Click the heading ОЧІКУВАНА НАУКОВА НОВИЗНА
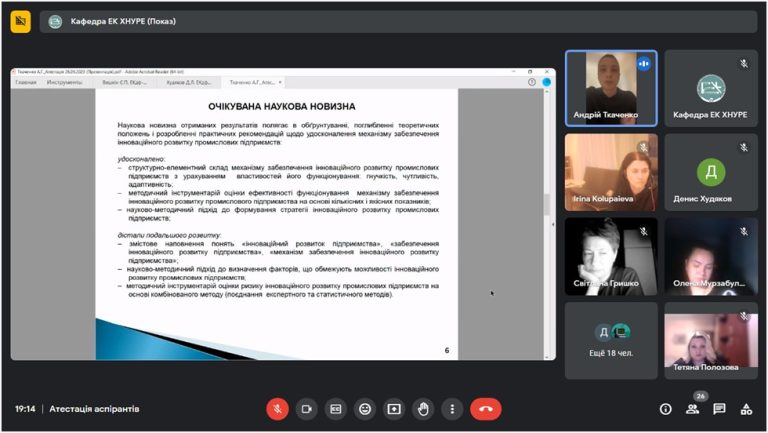Screen dimensions: 768x433 (282, 106)
